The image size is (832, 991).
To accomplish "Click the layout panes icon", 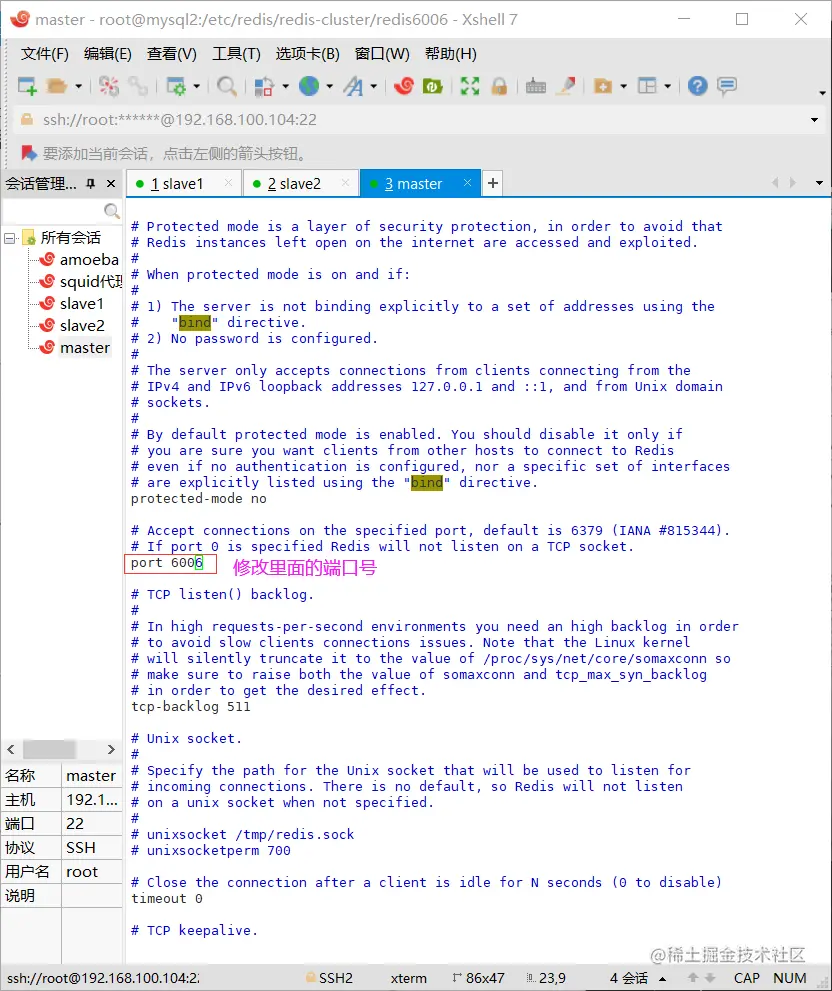I will click(x=647, y=86).
